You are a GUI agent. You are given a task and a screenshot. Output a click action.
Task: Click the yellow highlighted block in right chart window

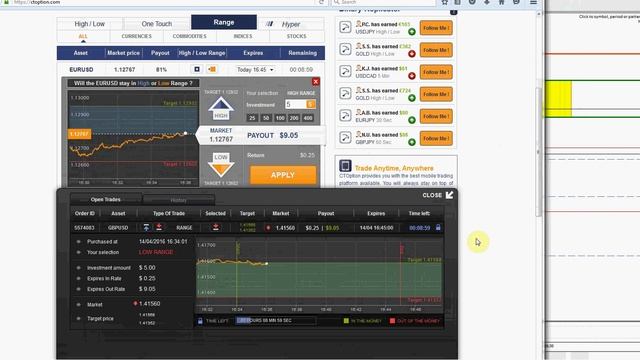point(558,99)
